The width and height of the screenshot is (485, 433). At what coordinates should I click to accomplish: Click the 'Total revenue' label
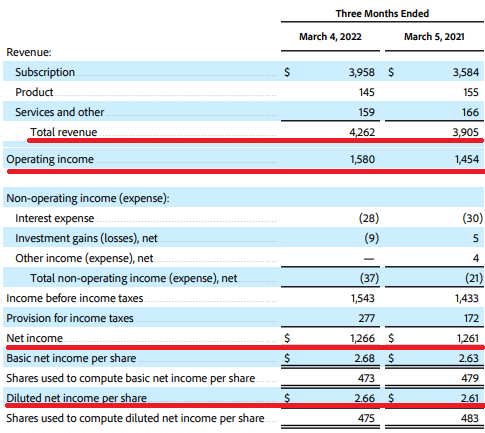(x=64, y=132)
